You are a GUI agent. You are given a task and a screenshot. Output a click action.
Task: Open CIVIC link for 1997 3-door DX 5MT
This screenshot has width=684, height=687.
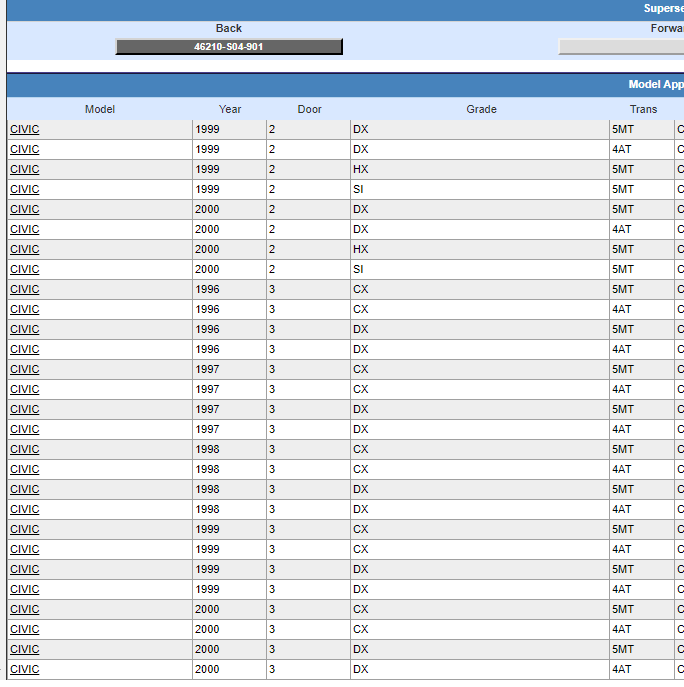coord(25,409)
